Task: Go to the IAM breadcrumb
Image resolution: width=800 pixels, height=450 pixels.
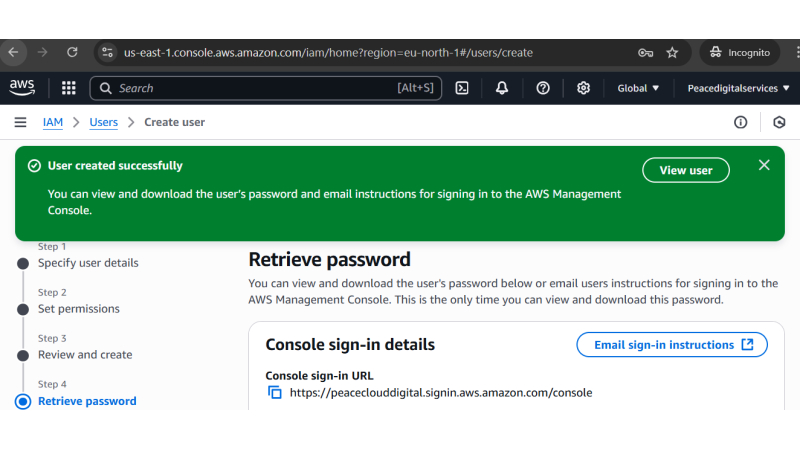Action: pos(53,122)
